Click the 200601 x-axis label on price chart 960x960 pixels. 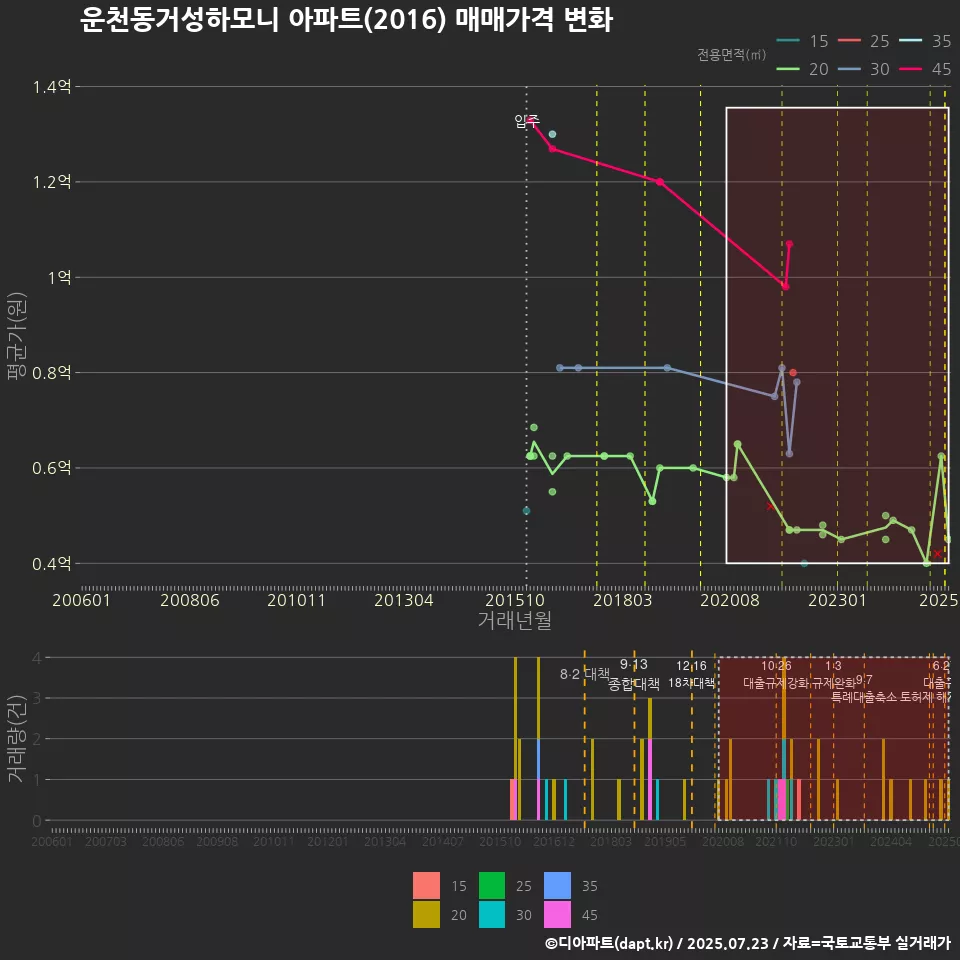81,600
